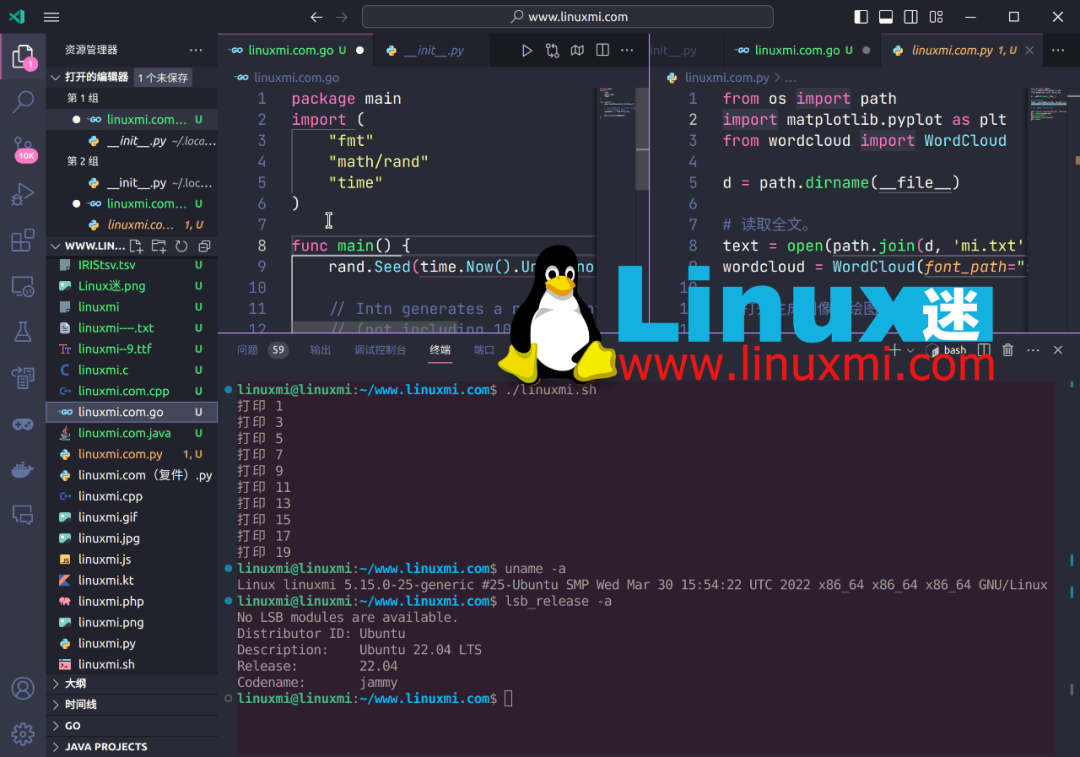This screenshot has width=1080, height=757.
Task: Switch to the 调试控制台 debug console tab
Action: (x=380, y=350)
